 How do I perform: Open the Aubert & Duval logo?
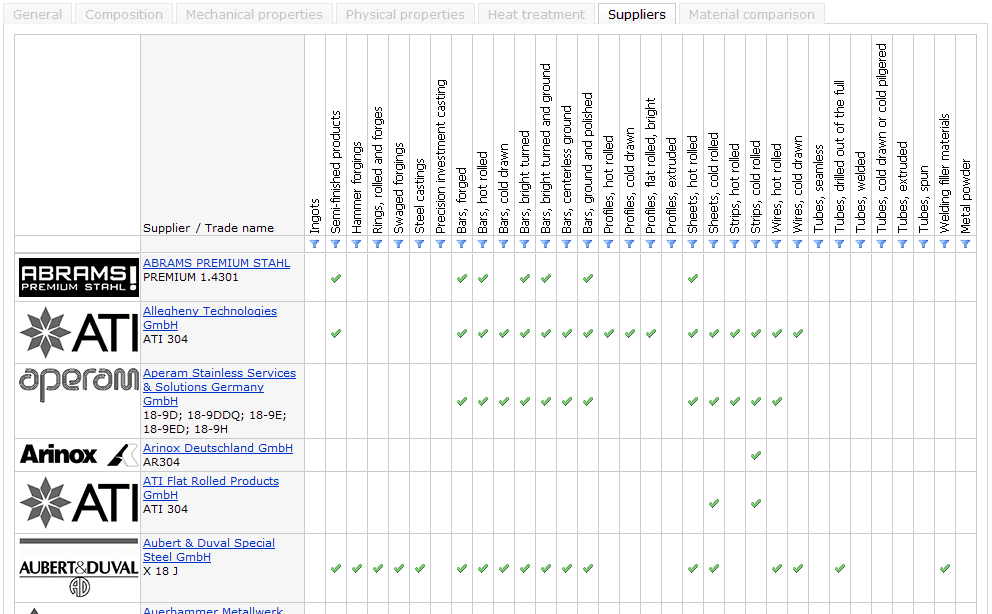pos(78,567)
